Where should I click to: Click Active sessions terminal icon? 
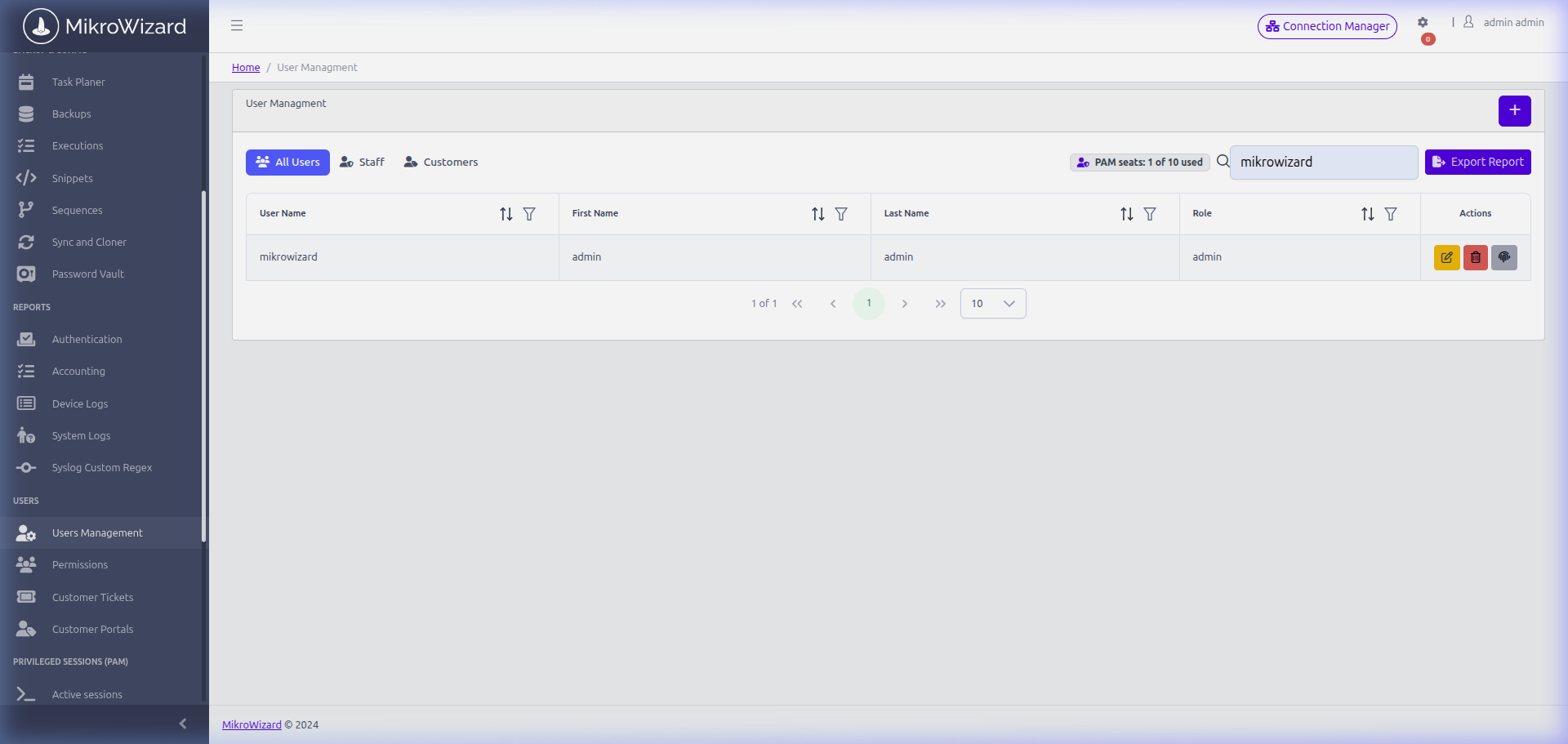26,694
